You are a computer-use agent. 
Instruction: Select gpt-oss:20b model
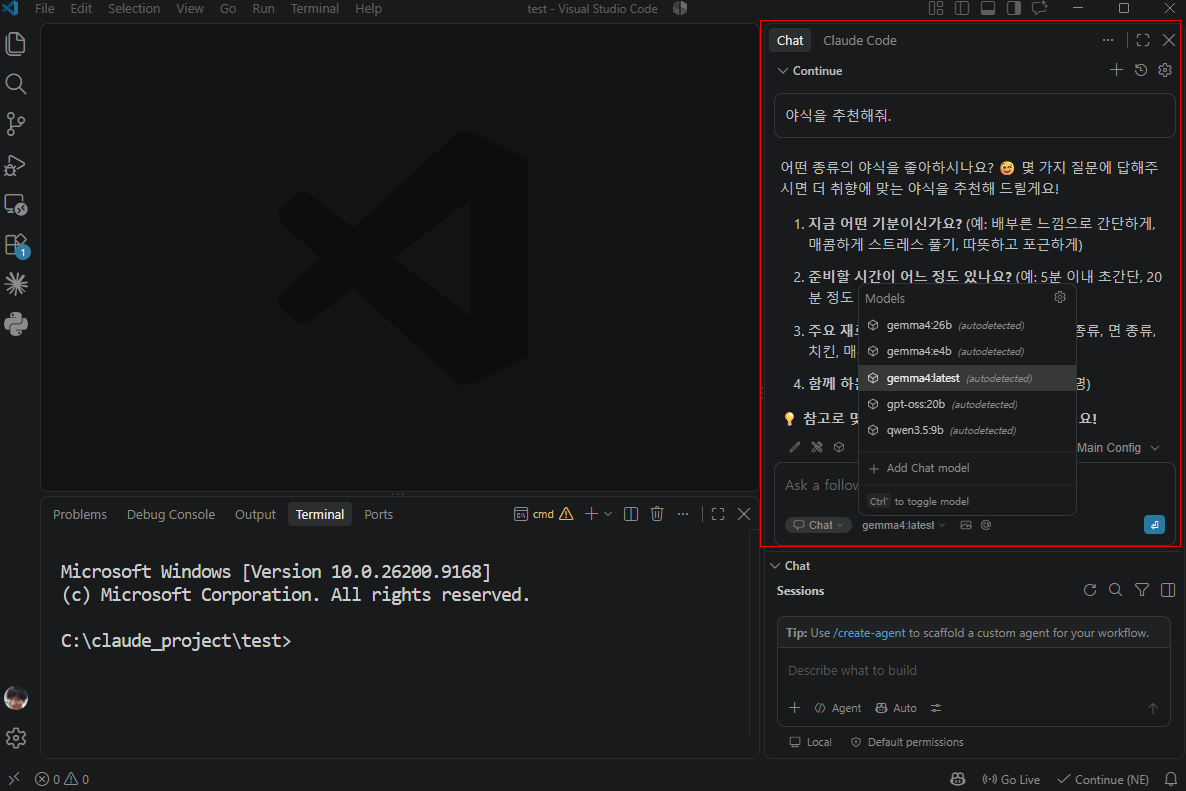coord(967,404)
